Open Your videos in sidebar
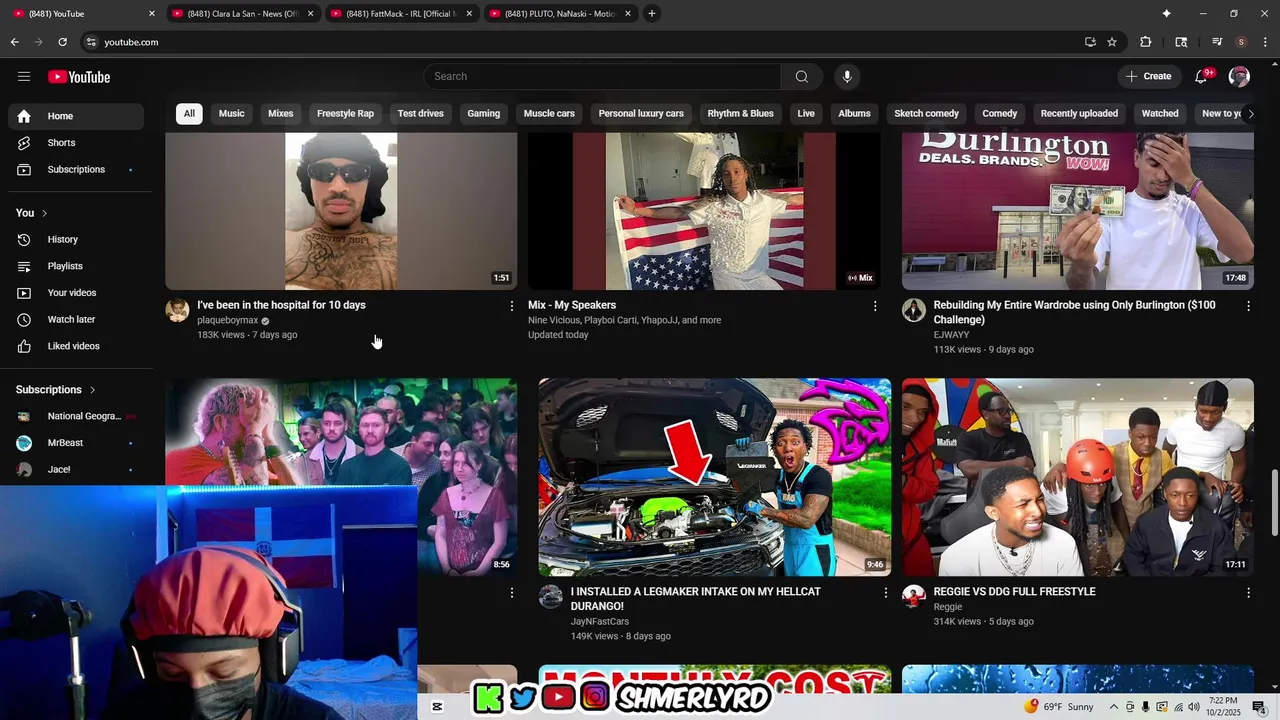 point(76,293)
